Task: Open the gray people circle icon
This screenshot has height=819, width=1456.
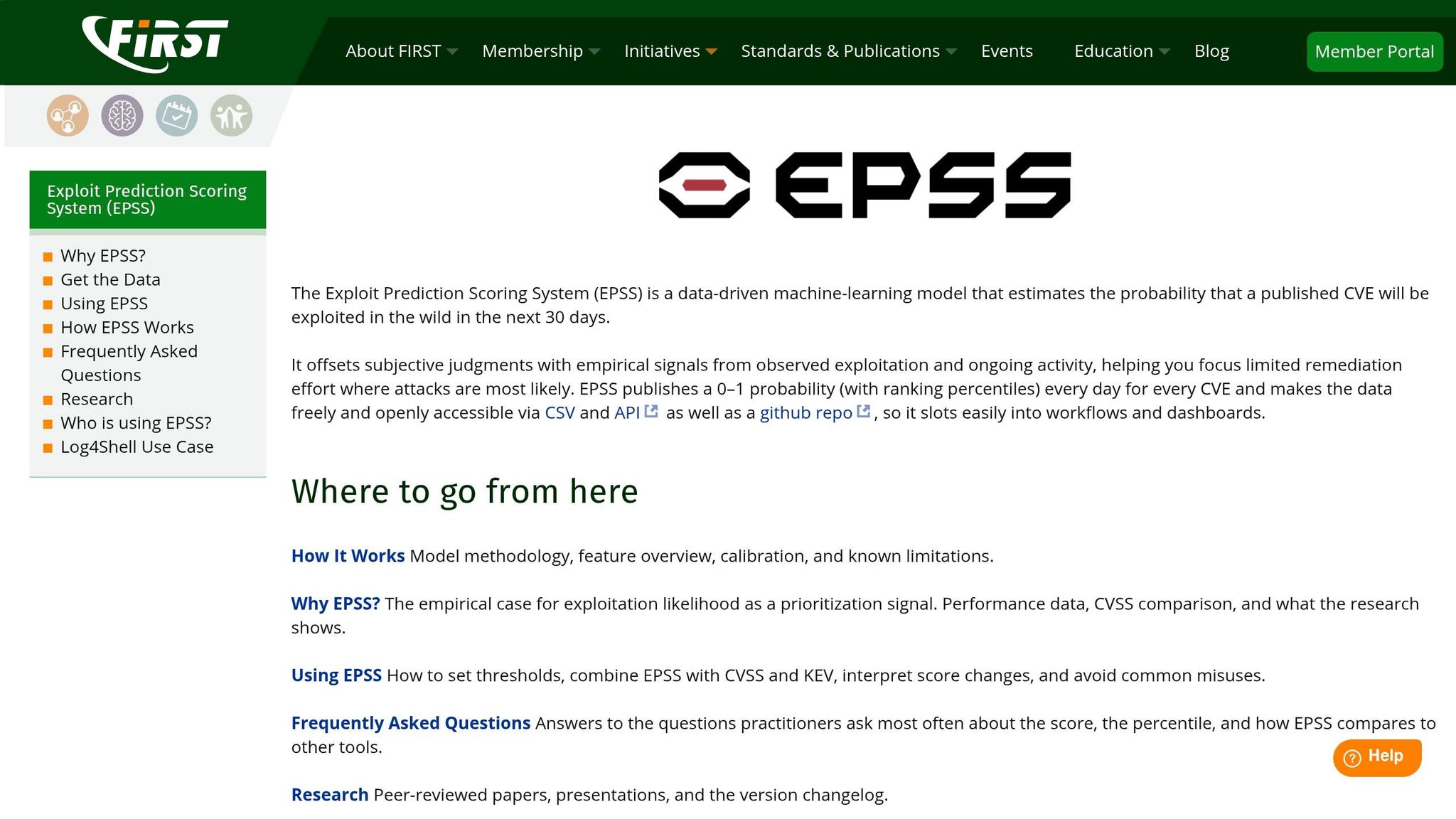Action: [x=231, y=115]
